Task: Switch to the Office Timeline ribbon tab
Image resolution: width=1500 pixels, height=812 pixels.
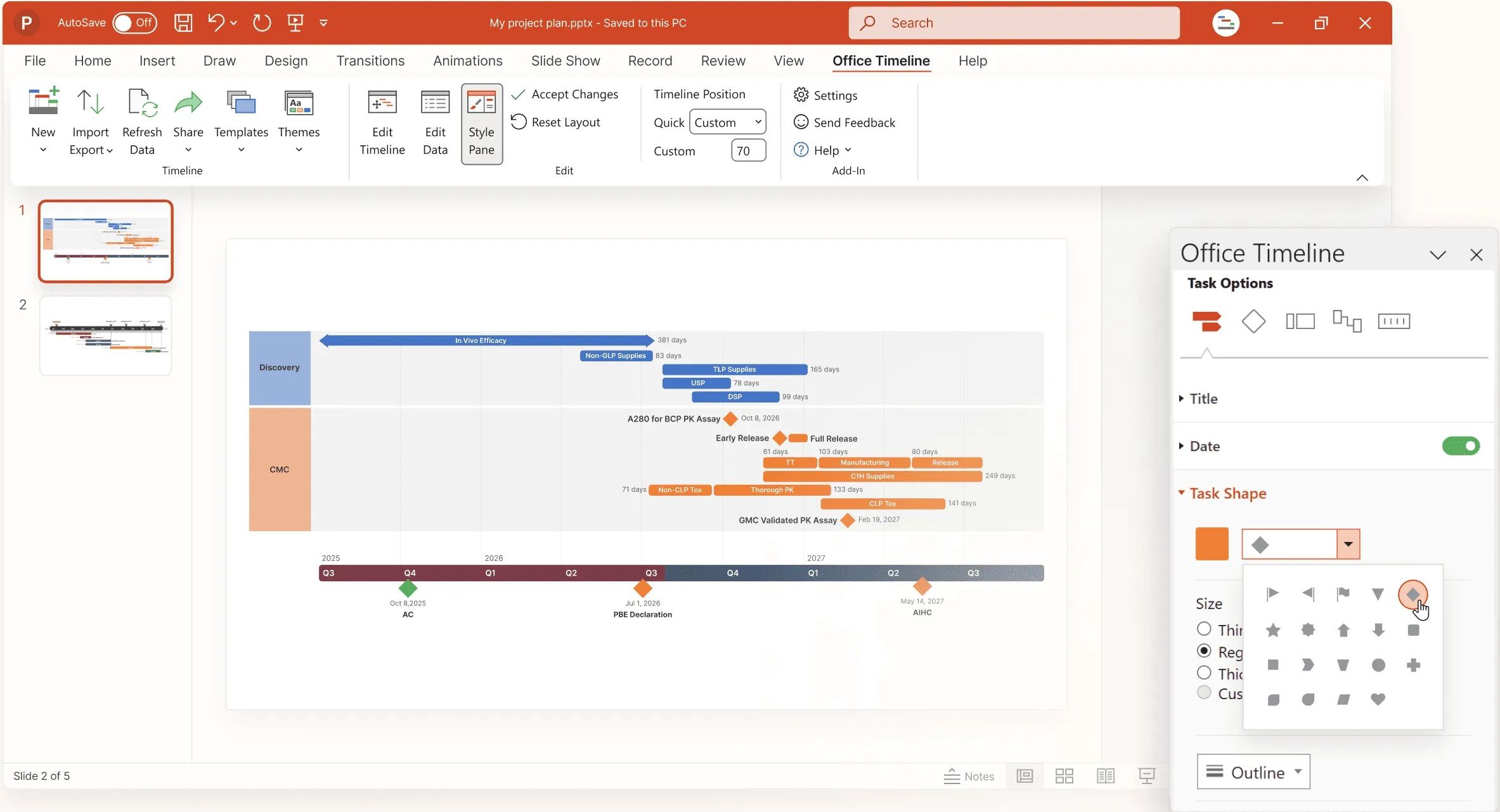Action: [881, 60]
